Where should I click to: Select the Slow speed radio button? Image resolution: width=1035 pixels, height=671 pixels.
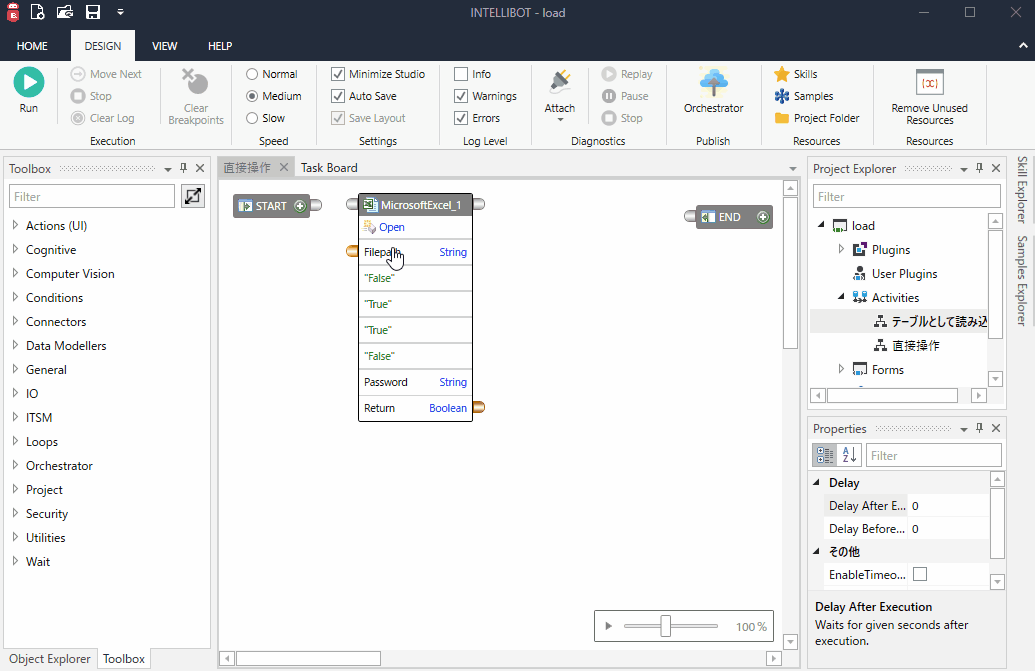251,117
